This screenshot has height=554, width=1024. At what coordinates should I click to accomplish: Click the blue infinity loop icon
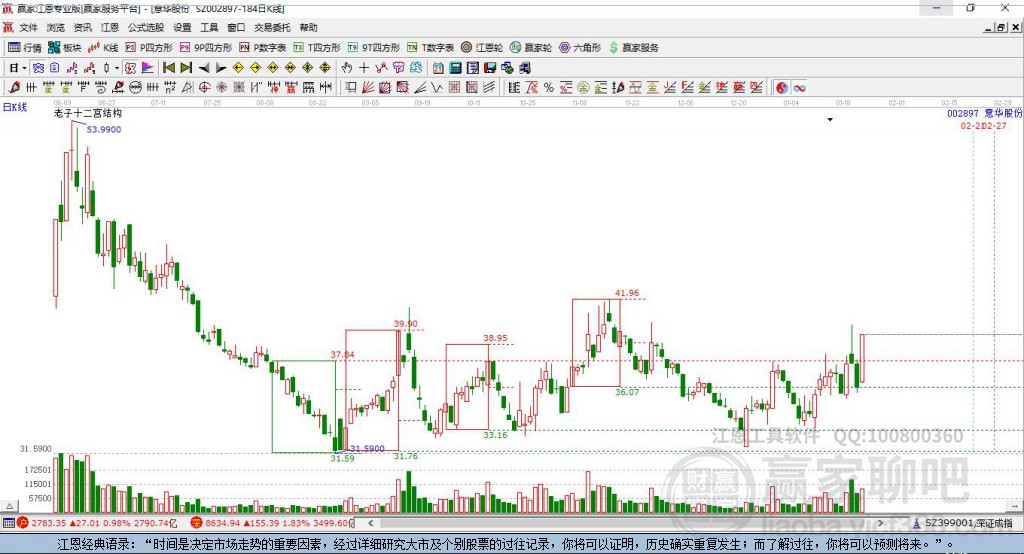click(799, 88)
